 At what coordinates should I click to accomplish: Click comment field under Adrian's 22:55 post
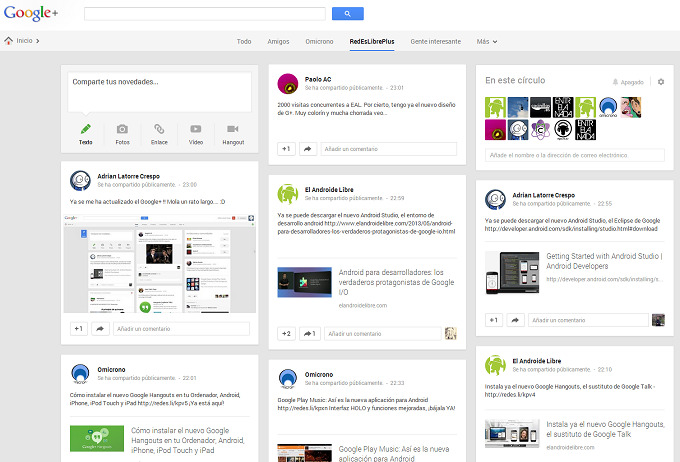(588, 320)
